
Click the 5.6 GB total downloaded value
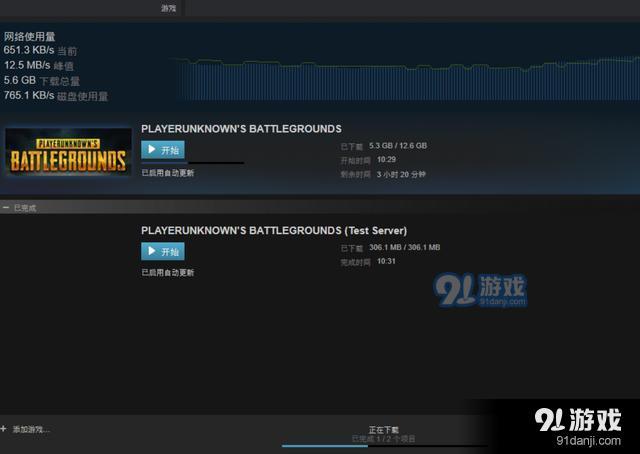coord(20,80)
